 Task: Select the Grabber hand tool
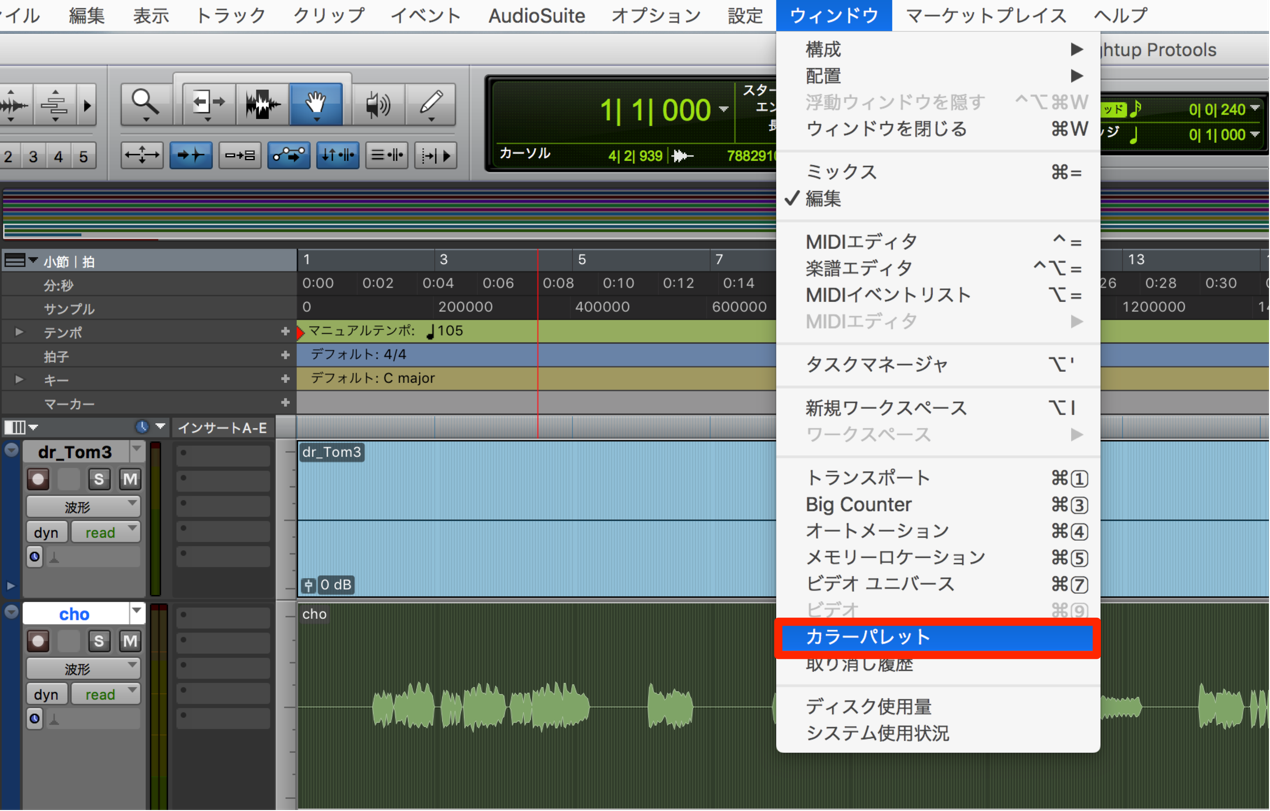tap(316, 104)
